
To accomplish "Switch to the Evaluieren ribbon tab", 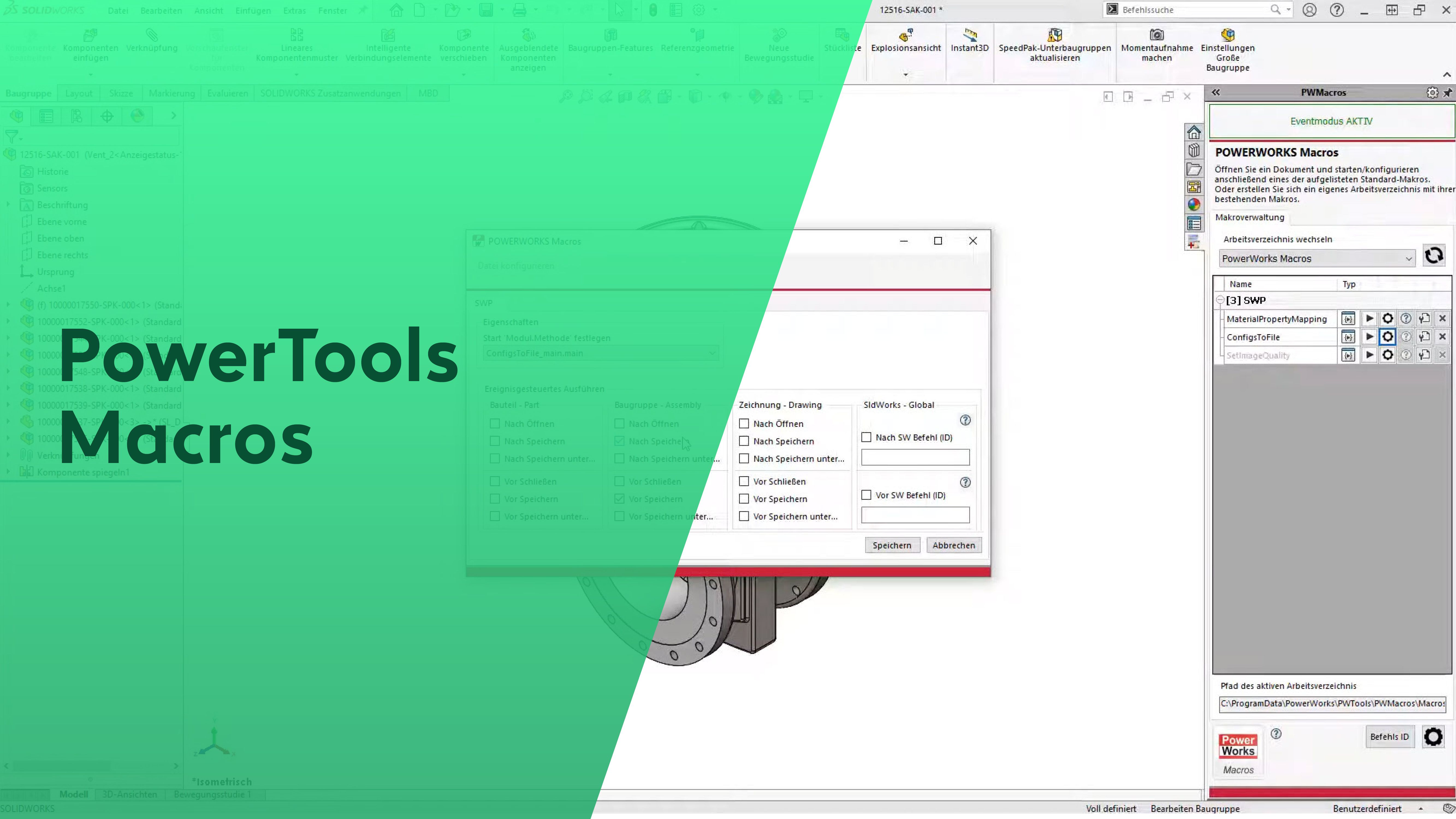I will click(x=227, y=93).
